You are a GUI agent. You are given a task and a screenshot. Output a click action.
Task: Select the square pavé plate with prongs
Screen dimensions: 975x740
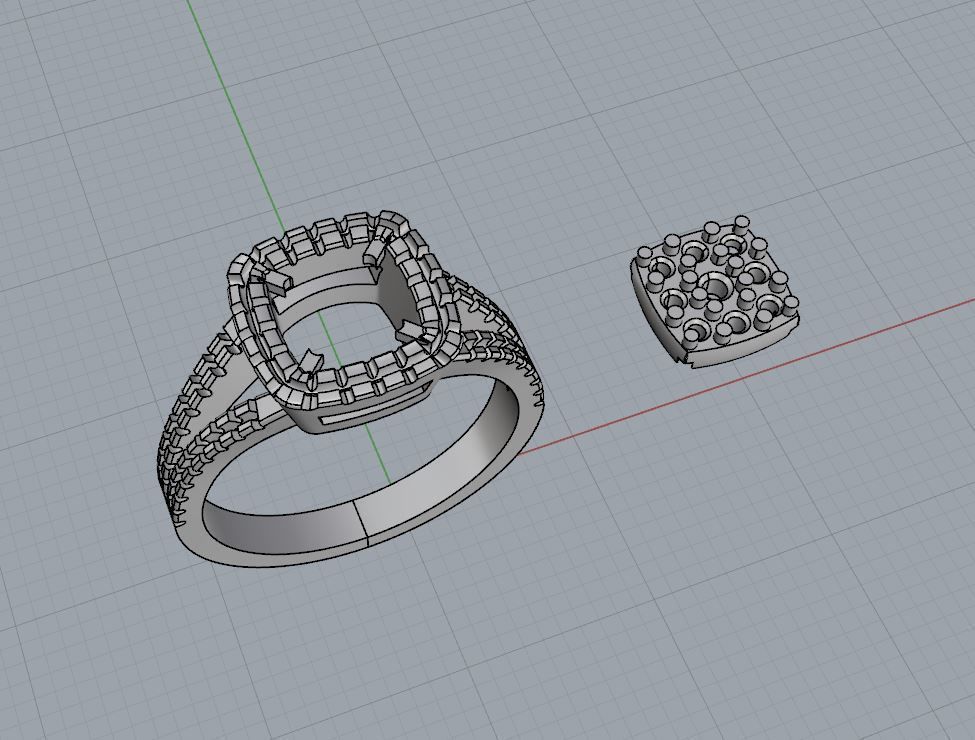point(714,292)
